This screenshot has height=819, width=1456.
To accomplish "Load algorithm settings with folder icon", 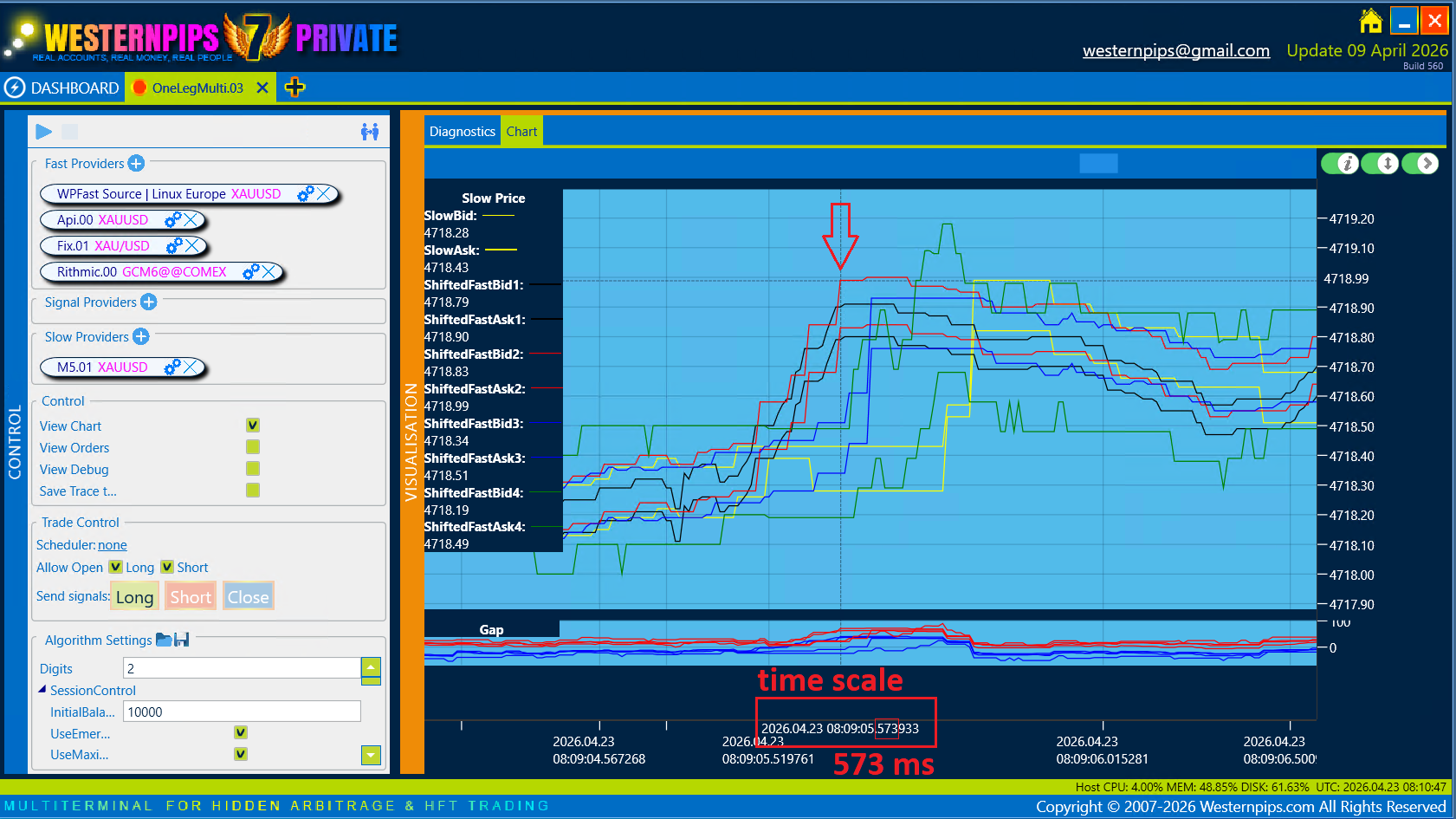I will click(164, 640).
